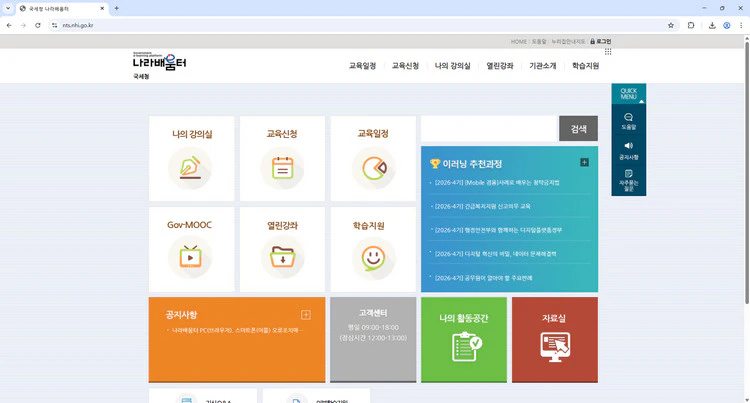Open the 자료실 monitor icon tile
Image resolution: width=750 pixels, height=403 pixels.
coord(554,340)
